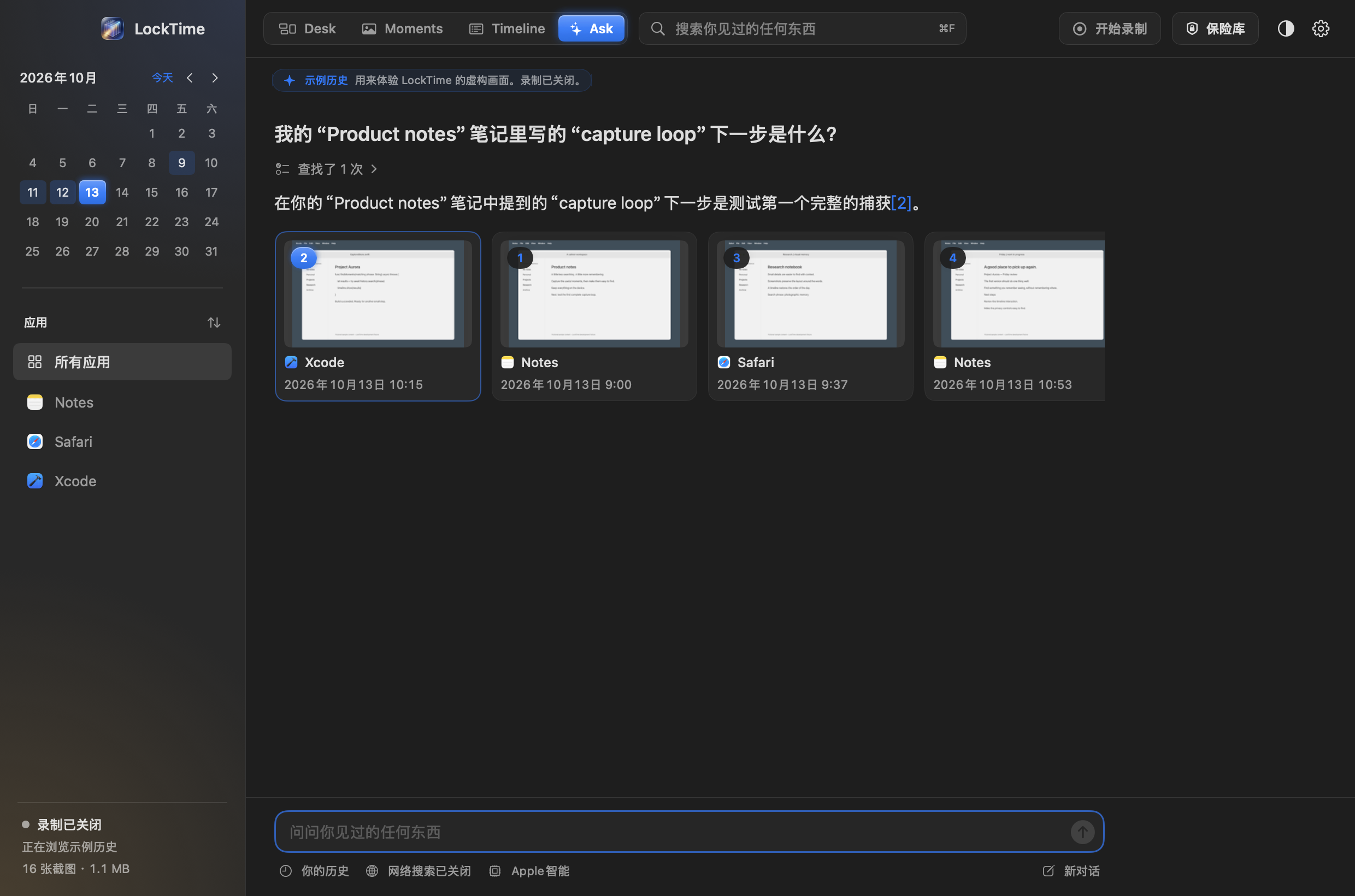This screenshot has height=896, width=1355.
Task: Open the Xcode 10:15 screenshot card
Action: click(378, 316)
